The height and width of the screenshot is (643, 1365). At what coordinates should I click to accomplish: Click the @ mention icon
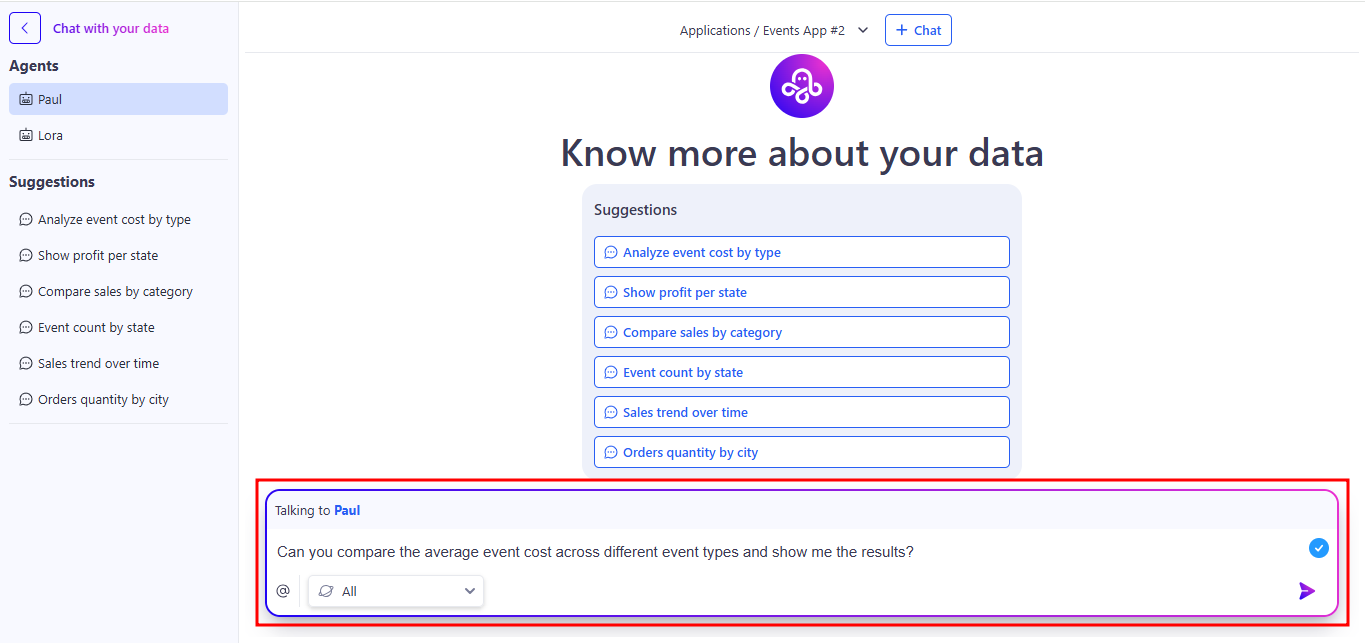point(283,591)
